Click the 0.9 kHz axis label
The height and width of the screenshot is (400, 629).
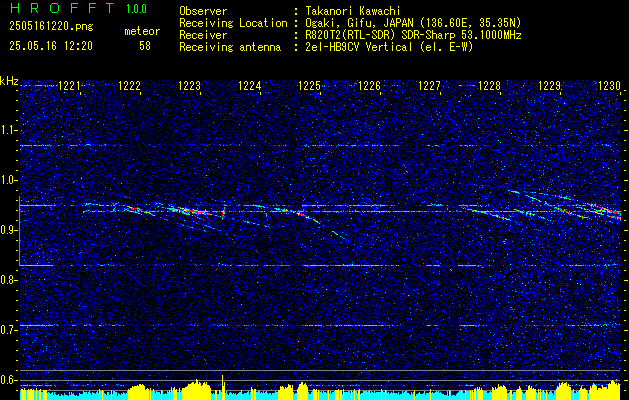pyautogui.click(x=9, y=230)
